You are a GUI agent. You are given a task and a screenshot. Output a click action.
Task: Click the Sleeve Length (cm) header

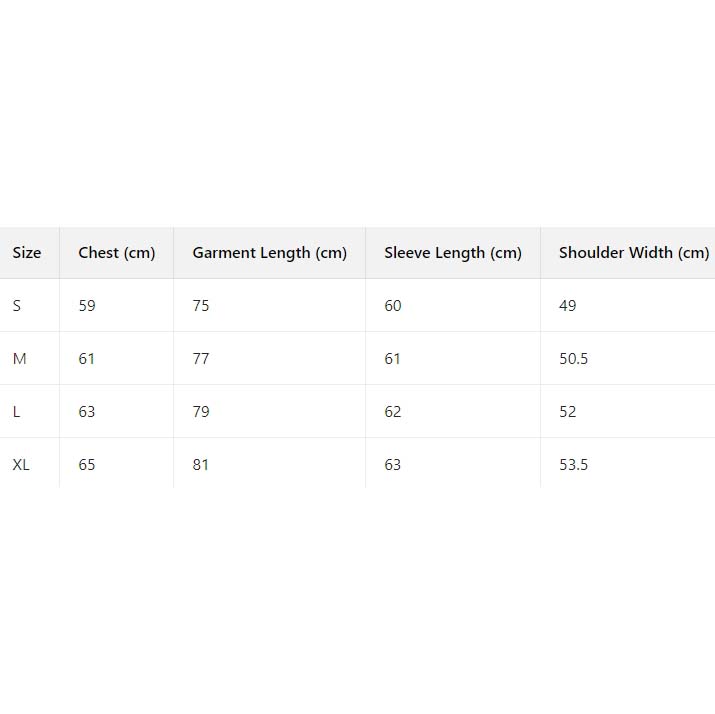pos(453,253)
